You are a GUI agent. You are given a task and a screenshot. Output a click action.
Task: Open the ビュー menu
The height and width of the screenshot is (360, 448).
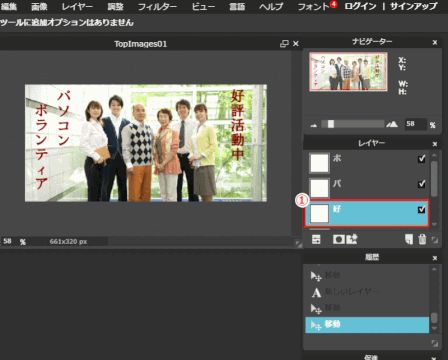pos(203,6)
